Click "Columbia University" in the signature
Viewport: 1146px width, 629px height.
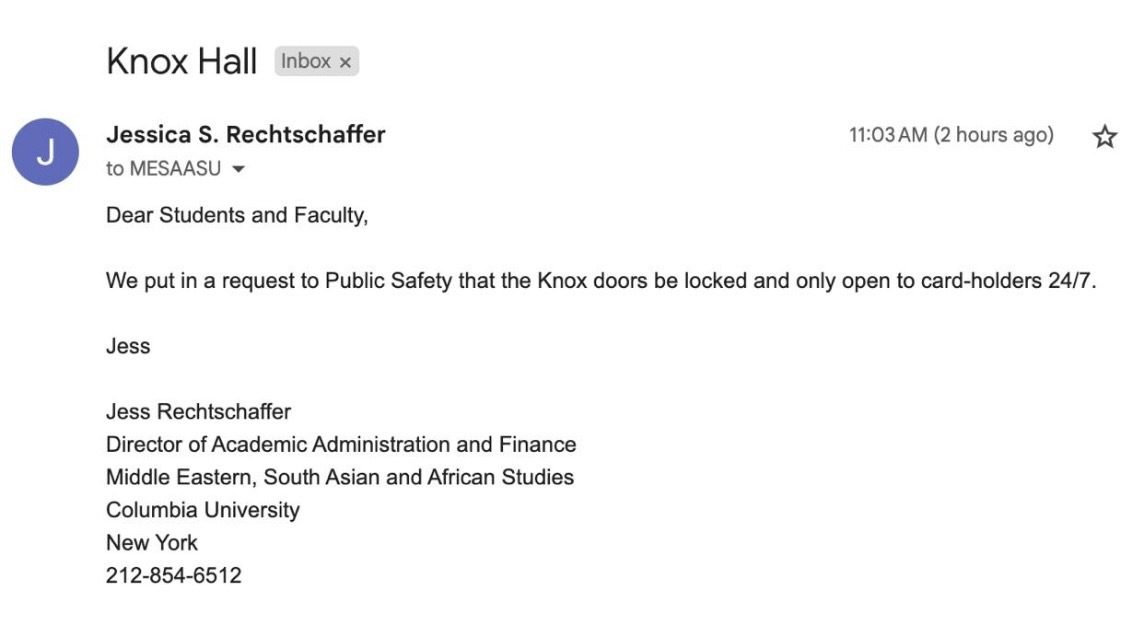[x=203, y=510]
